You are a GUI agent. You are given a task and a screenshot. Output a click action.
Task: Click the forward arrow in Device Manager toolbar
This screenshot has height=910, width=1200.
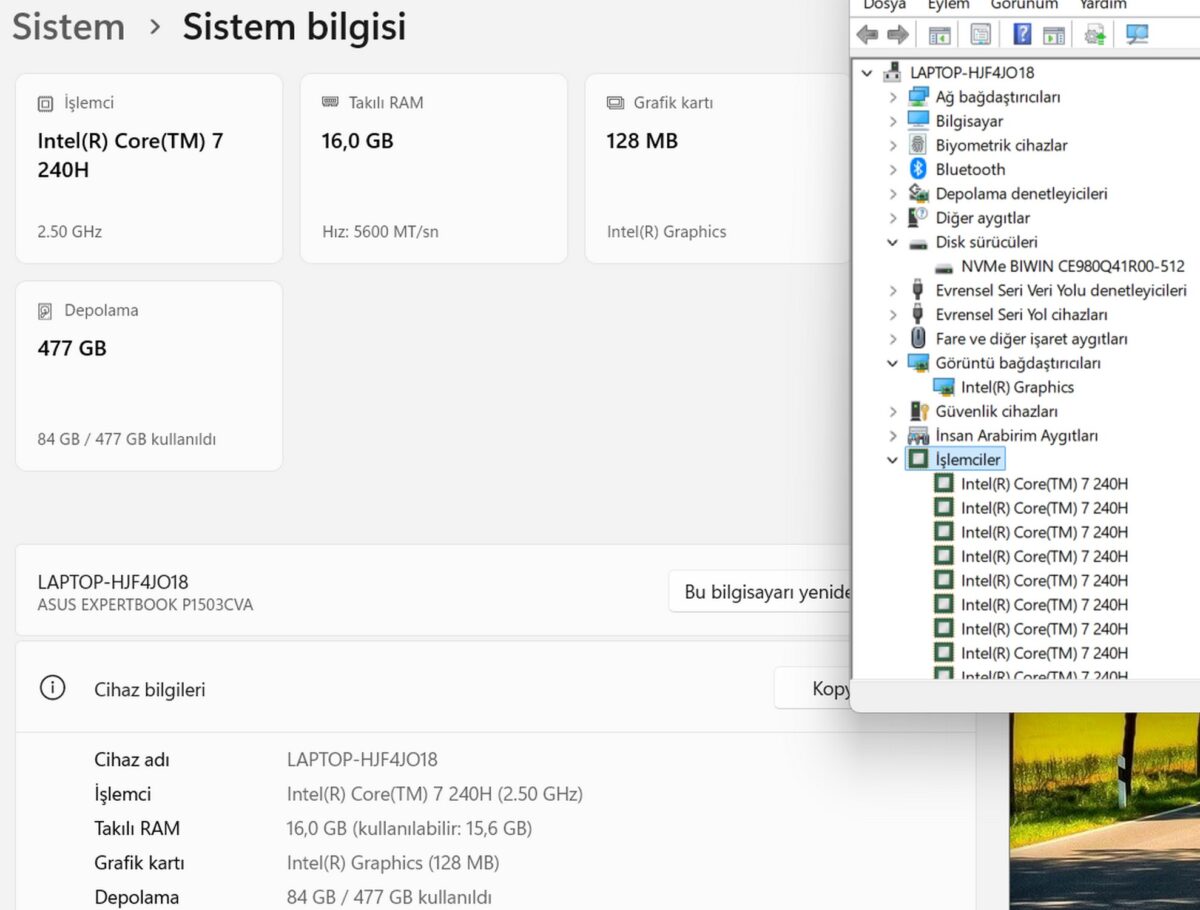[898, 35]
